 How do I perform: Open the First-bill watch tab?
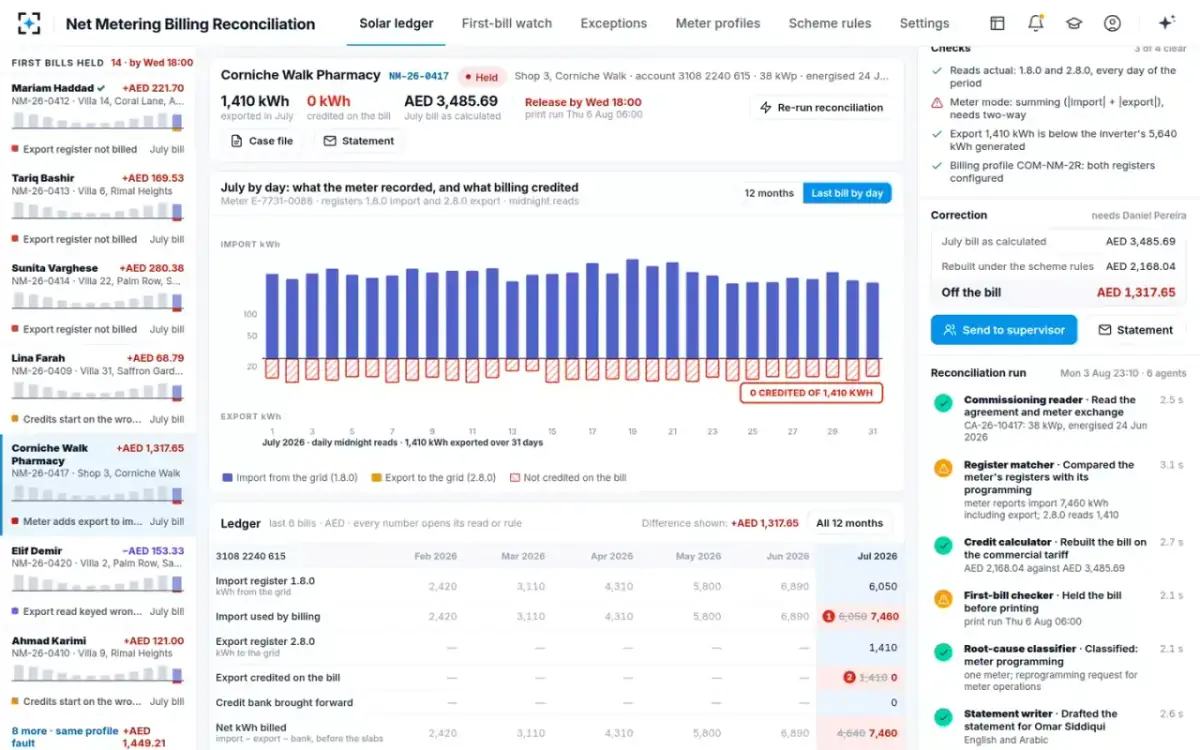tap(507, 23)
